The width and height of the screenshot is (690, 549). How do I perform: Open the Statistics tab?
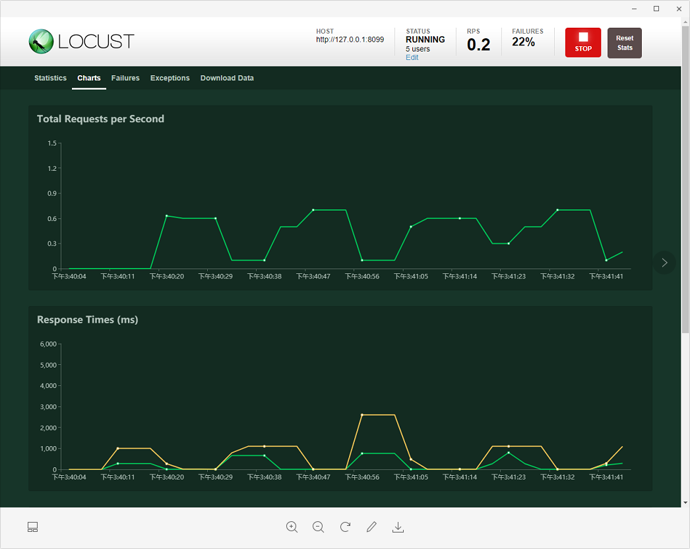tap(50, 78)
